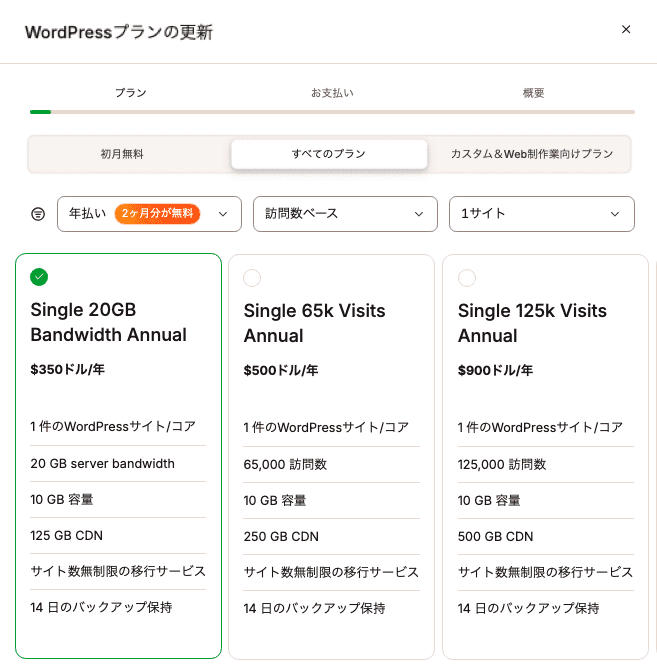
Task: Open the 訪問数ベース dropdown
Action: 345,214
